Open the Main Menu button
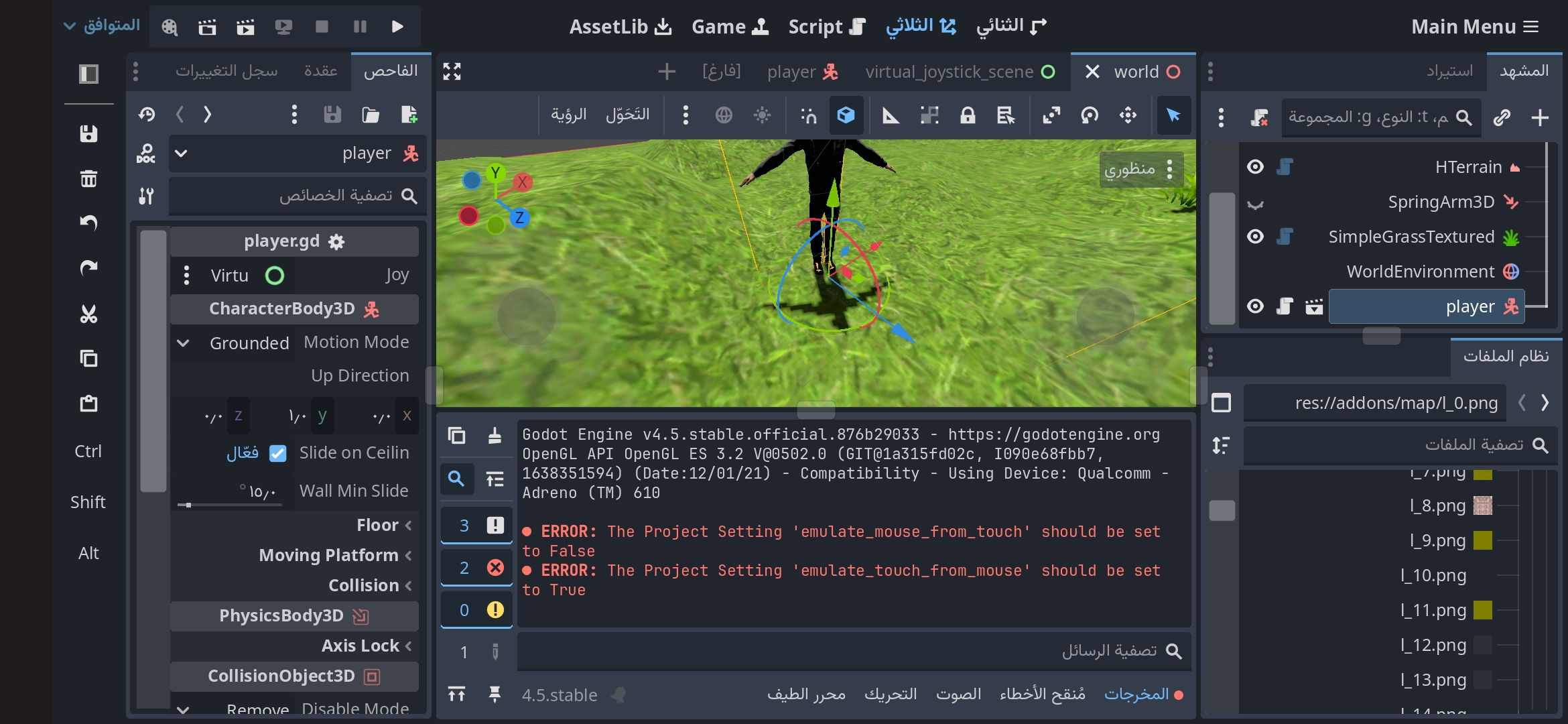 pos(1474,27)
